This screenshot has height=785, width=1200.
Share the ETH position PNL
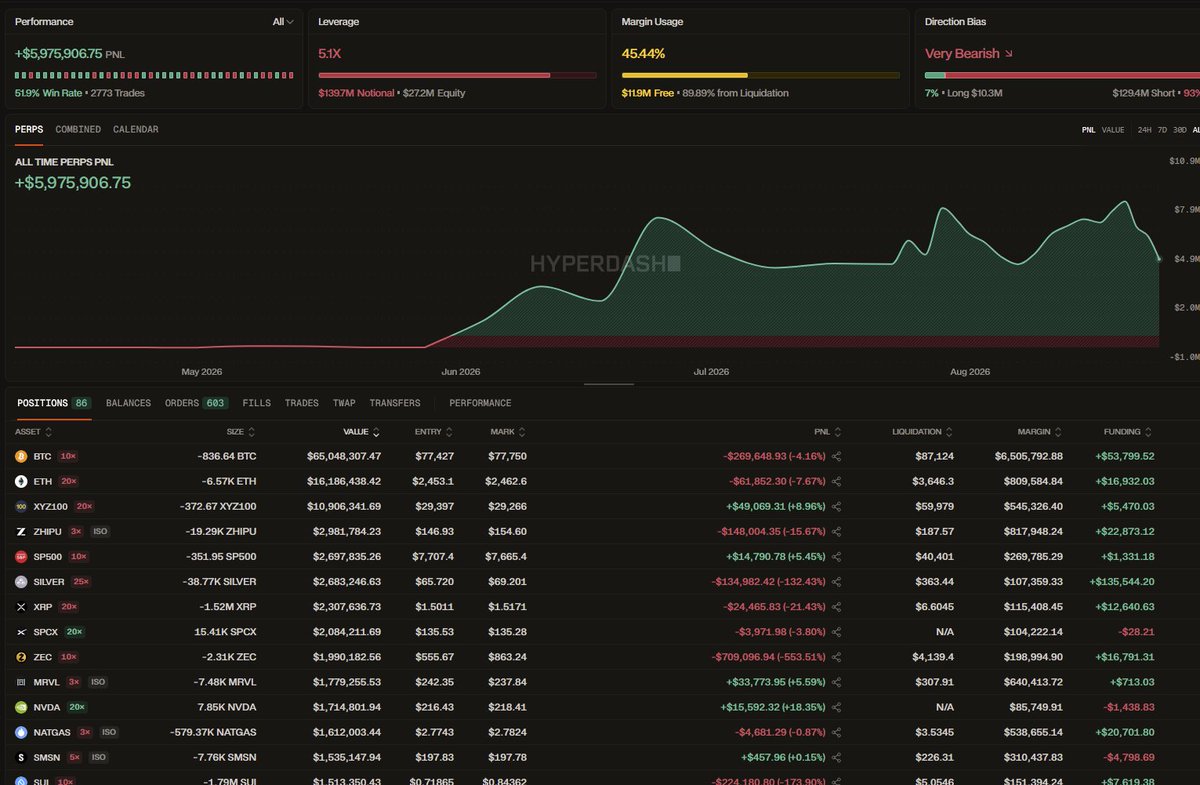(836, 481)
